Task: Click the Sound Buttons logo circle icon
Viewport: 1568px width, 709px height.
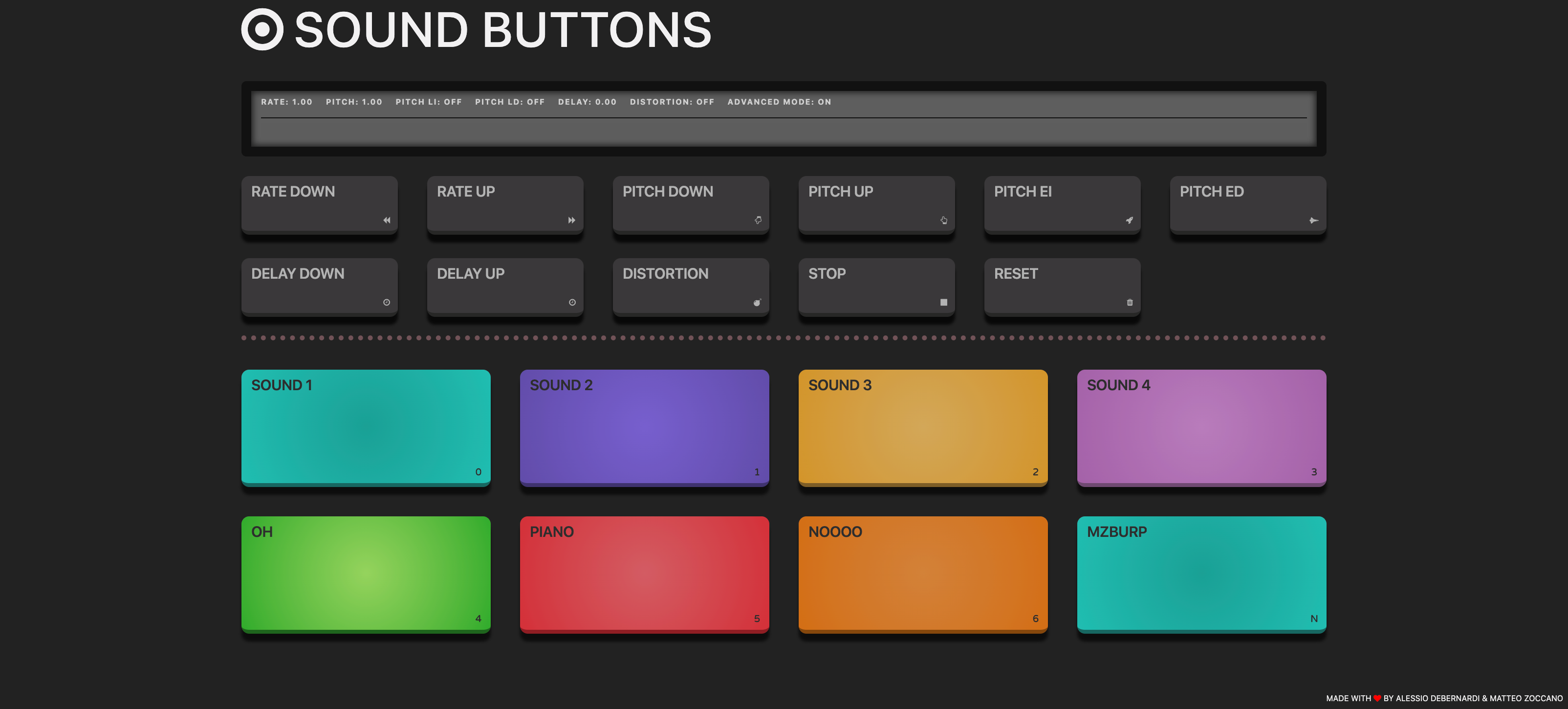Action: 262,29
